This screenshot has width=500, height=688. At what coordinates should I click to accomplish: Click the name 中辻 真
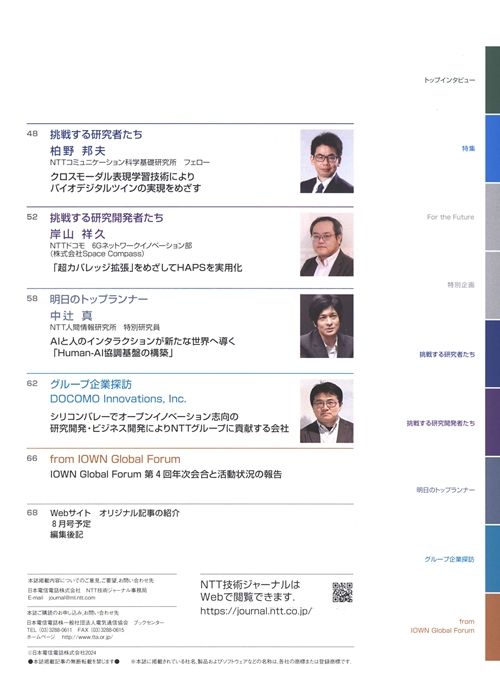(x=71, y=315)
